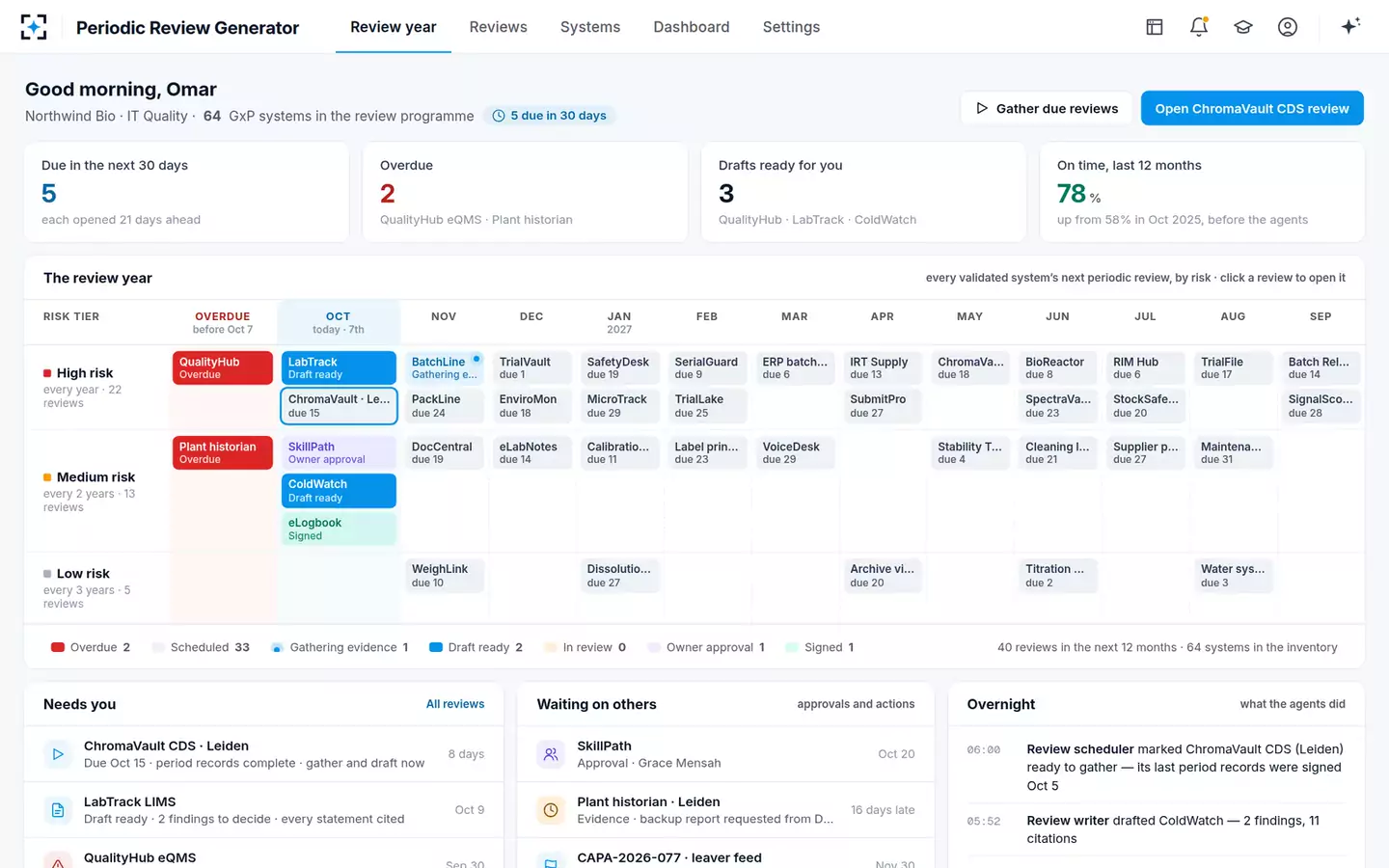This screenshot has width=1389, height=868.
Task: Open the SafetyDesk due 19 card
Action: coord(620,367)
